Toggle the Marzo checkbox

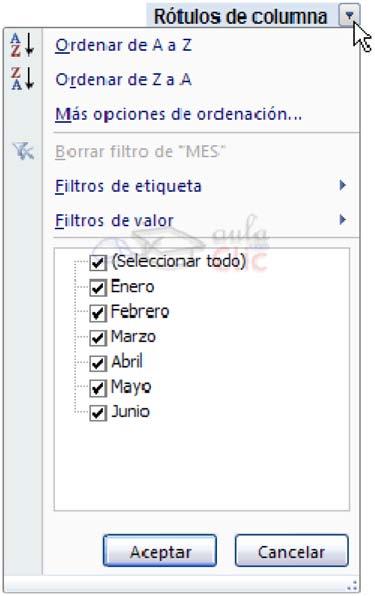pyautogui.click(x=98, y=338)
